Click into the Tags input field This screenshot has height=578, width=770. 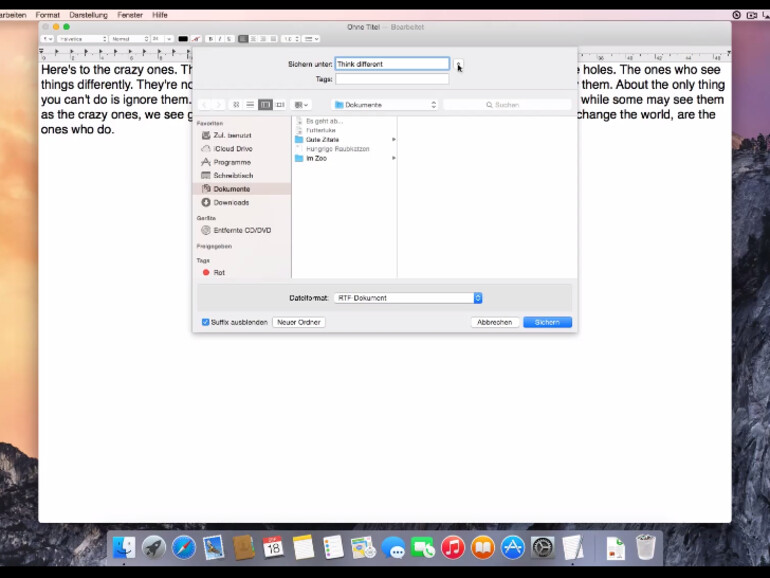coord(392,78)
